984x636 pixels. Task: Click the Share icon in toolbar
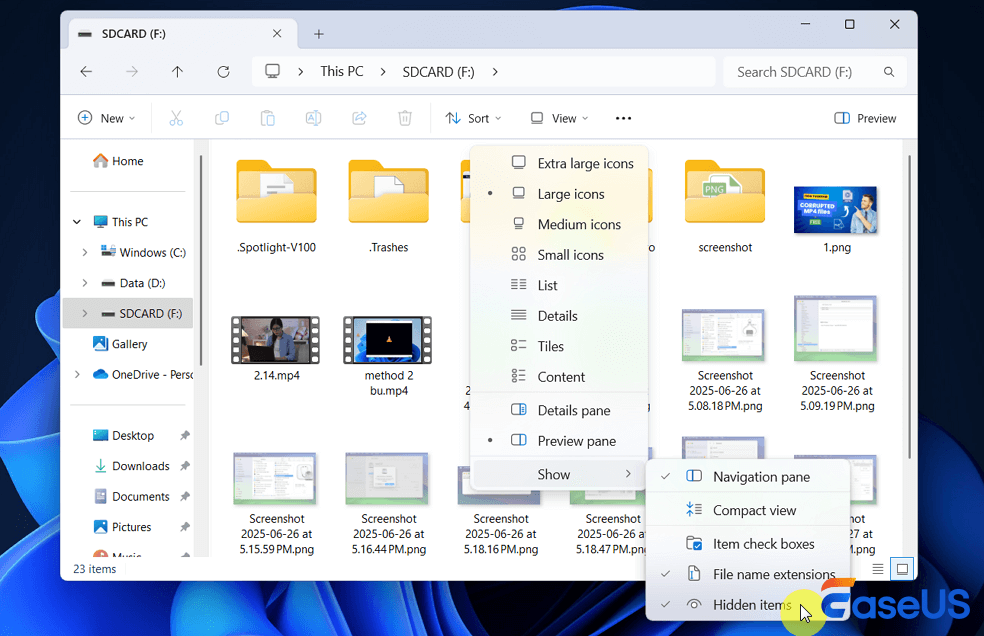tap(359, 118)
